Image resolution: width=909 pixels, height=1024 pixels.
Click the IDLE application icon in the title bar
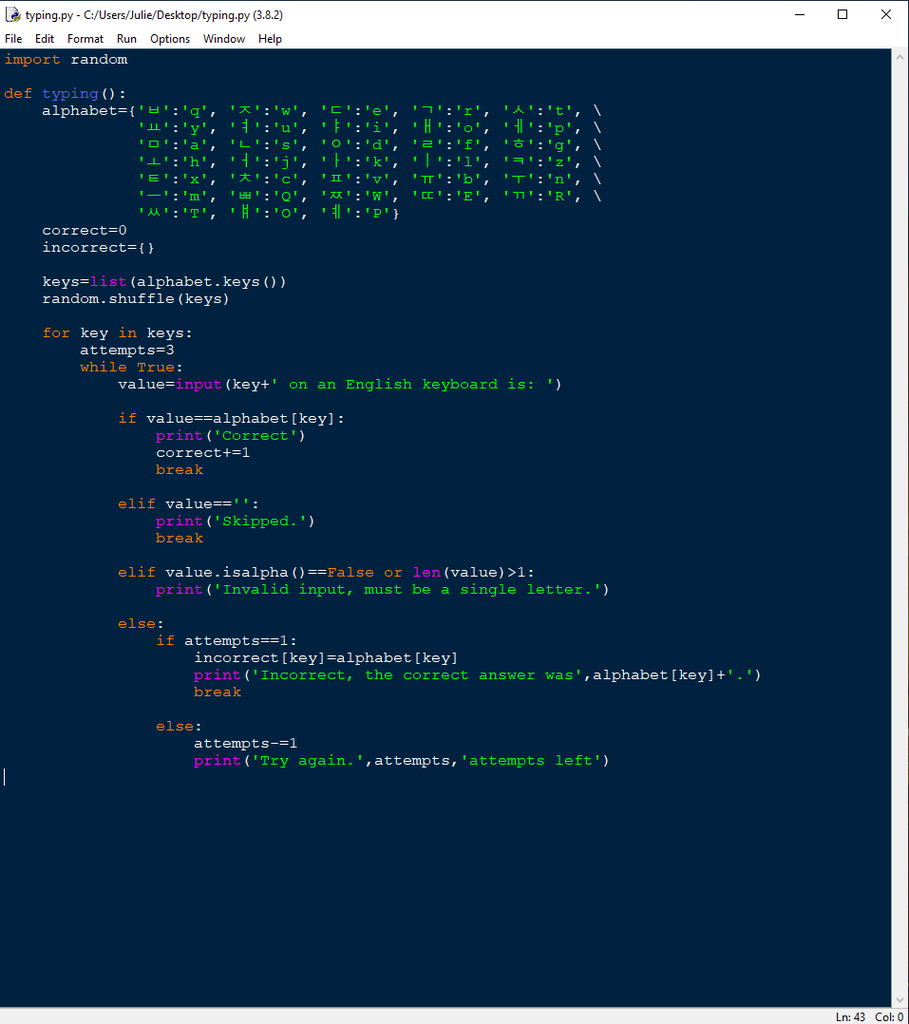coord(12,14)
